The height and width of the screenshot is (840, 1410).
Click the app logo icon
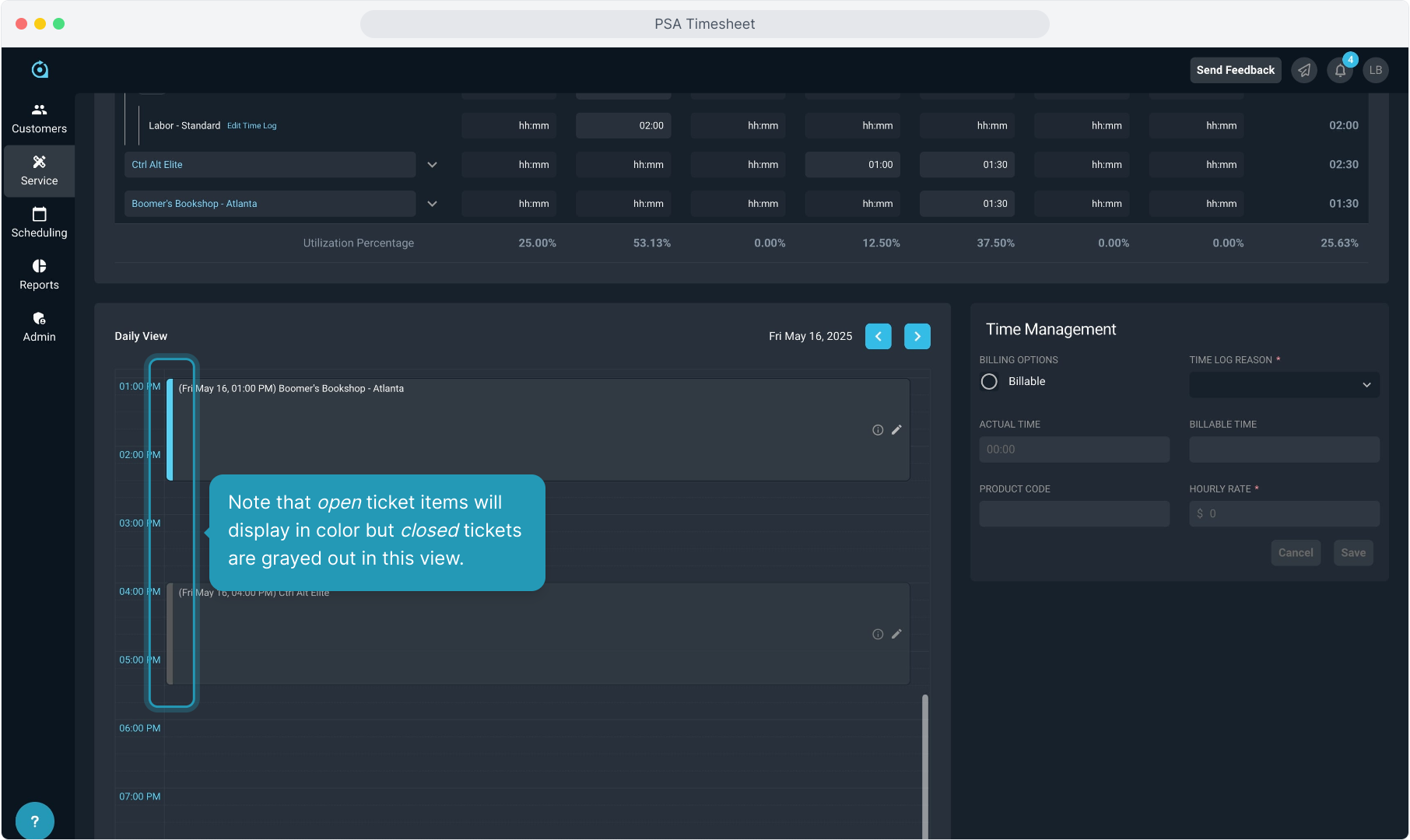point(40,70)
